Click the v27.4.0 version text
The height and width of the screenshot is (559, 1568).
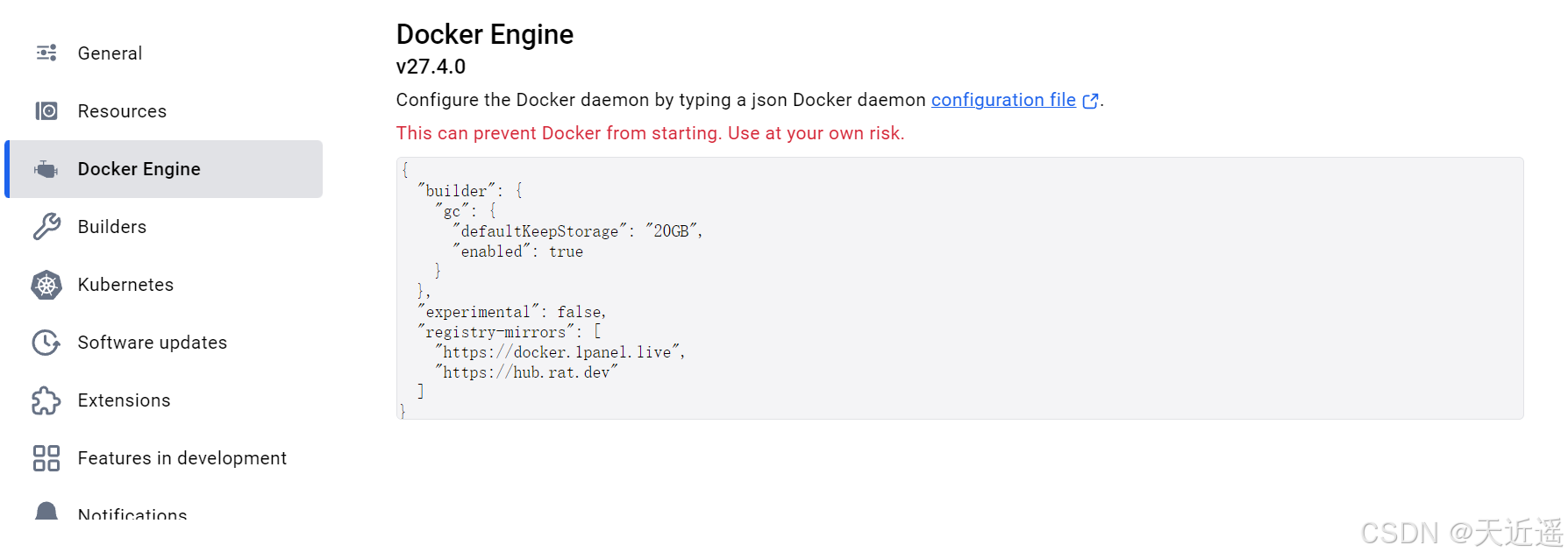431,67
